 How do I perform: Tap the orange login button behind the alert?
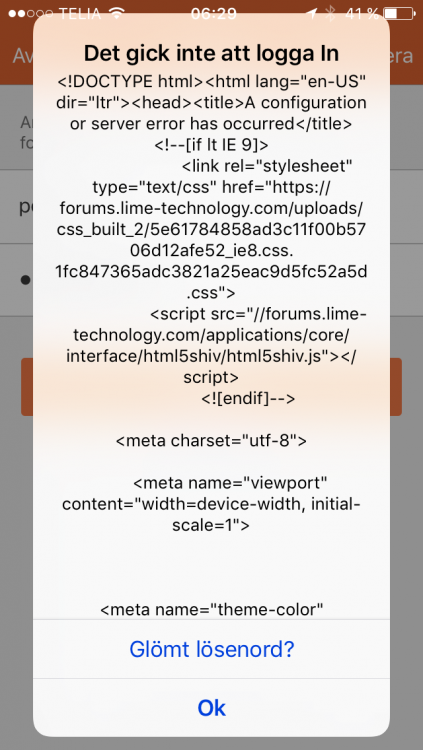[212, 386]
